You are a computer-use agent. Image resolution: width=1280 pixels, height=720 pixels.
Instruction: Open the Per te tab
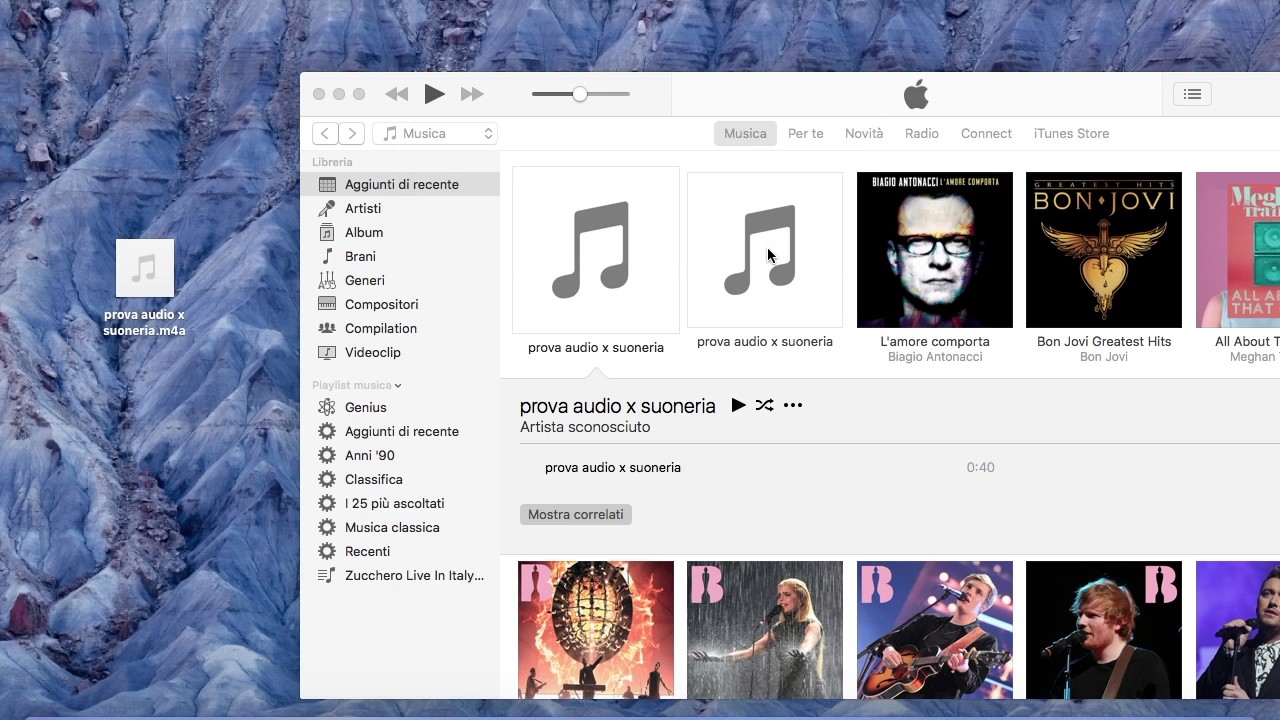click(x=806, y=133)
